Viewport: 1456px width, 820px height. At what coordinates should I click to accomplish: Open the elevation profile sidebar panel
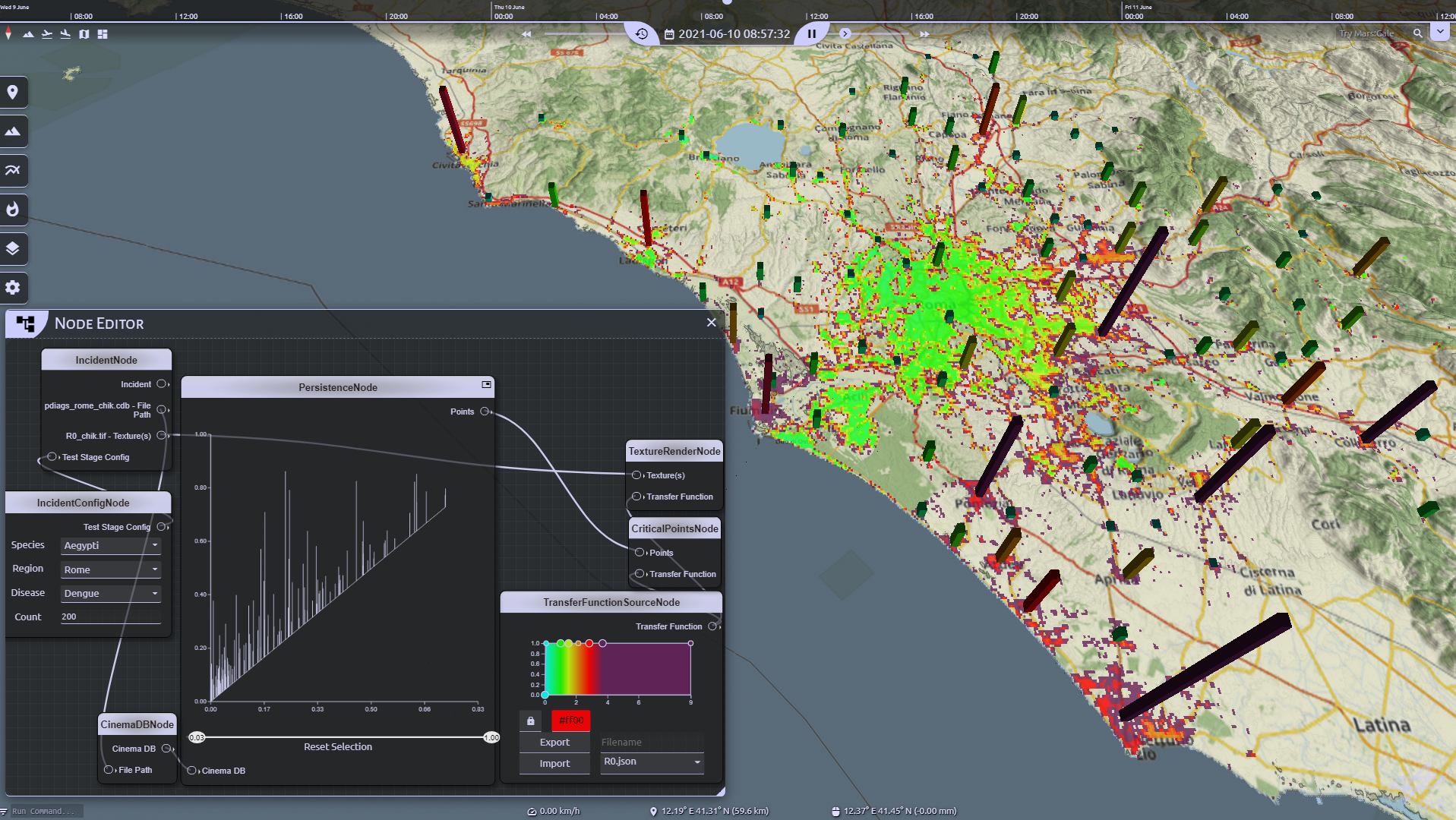pyautogui.click(x=13, y=170)
